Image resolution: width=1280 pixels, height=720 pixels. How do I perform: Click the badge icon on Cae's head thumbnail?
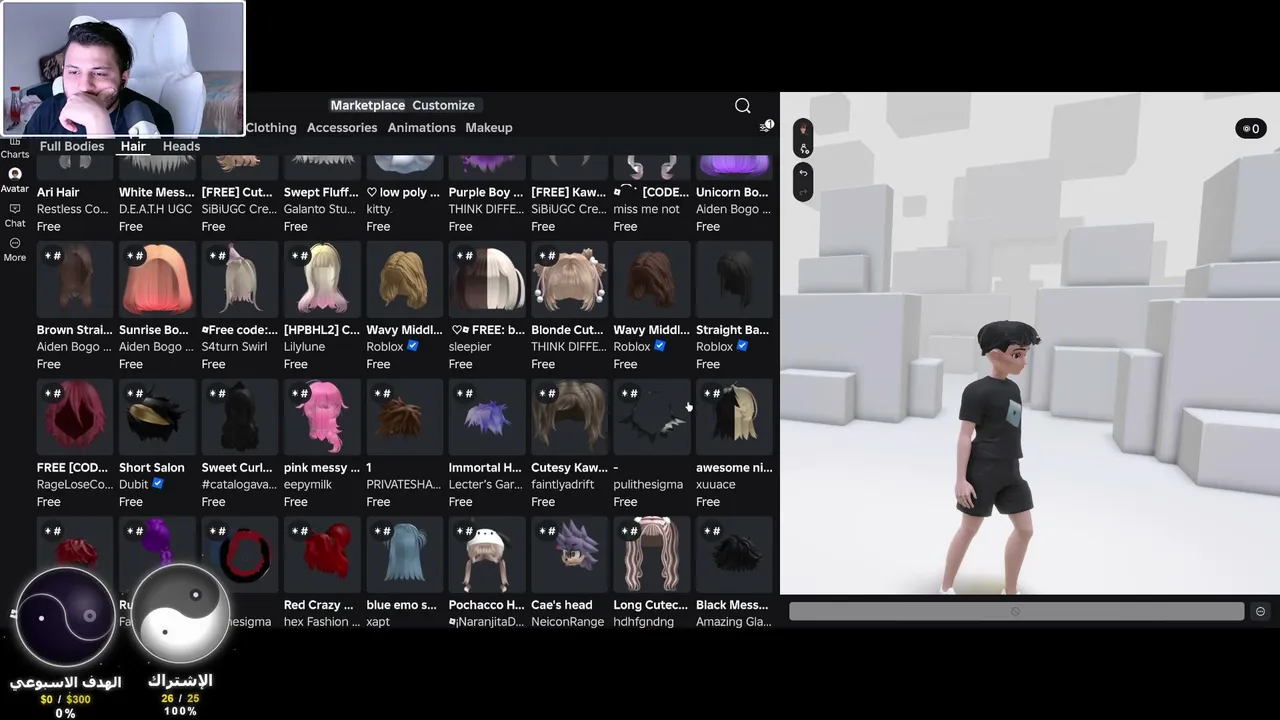[x=547, y=531]
